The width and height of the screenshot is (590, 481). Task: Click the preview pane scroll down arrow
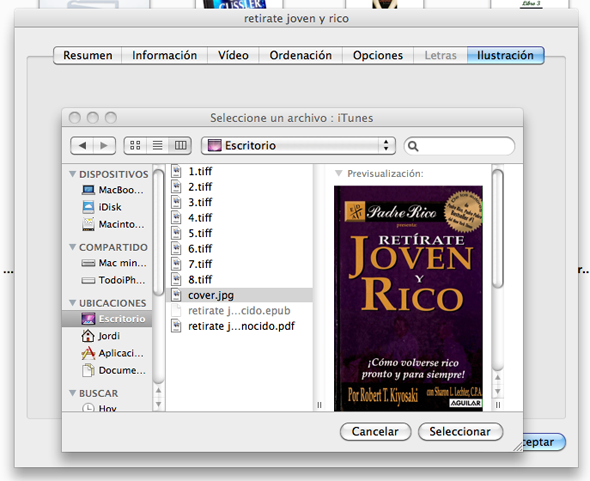tap(498, 391)
